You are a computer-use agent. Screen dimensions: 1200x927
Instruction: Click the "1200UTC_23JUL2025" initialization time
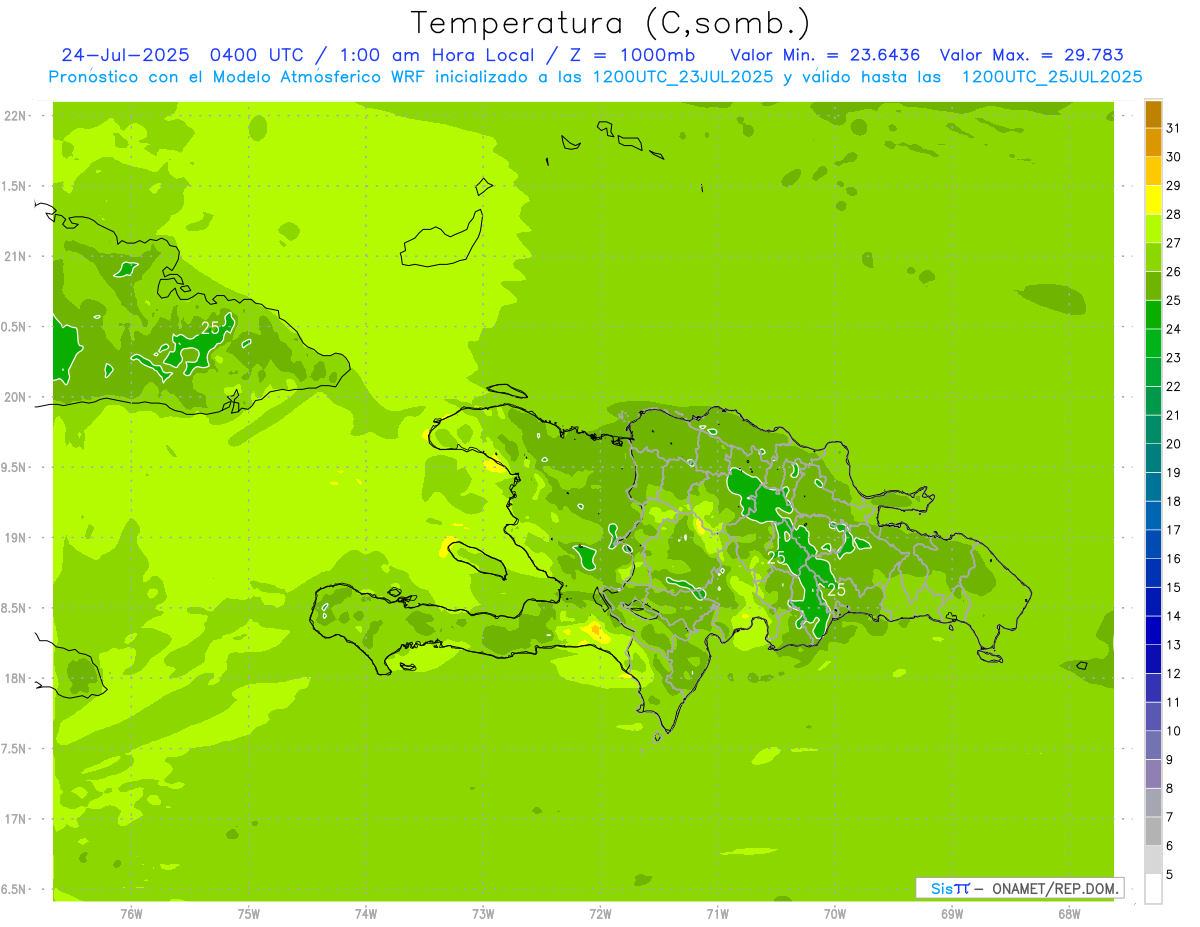click(679, 76)
